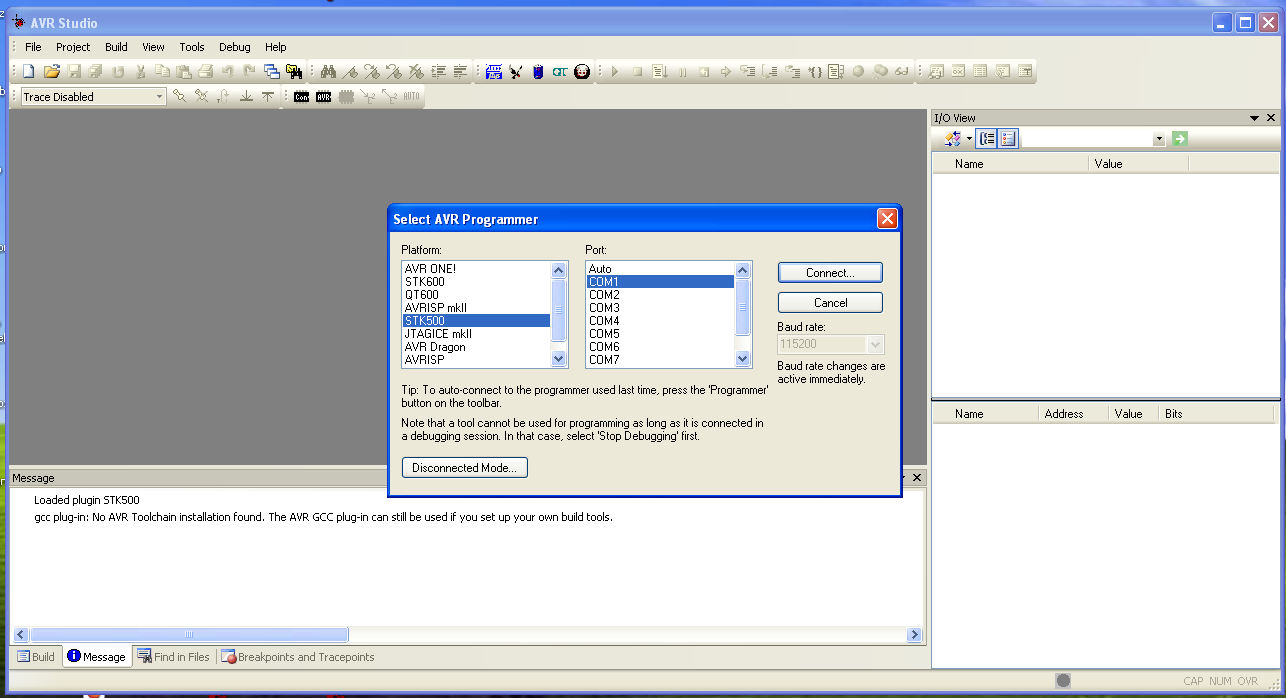Switch to Find in Files tab
This screenshot has width=1286, height=698.
(174, 657)
